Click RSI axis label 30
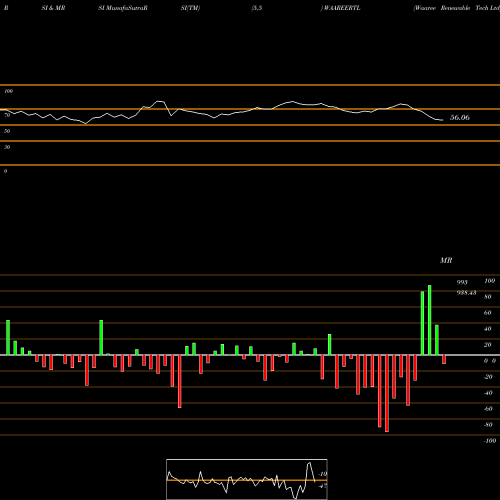This screenshot has height=500, width=500. 7,147
